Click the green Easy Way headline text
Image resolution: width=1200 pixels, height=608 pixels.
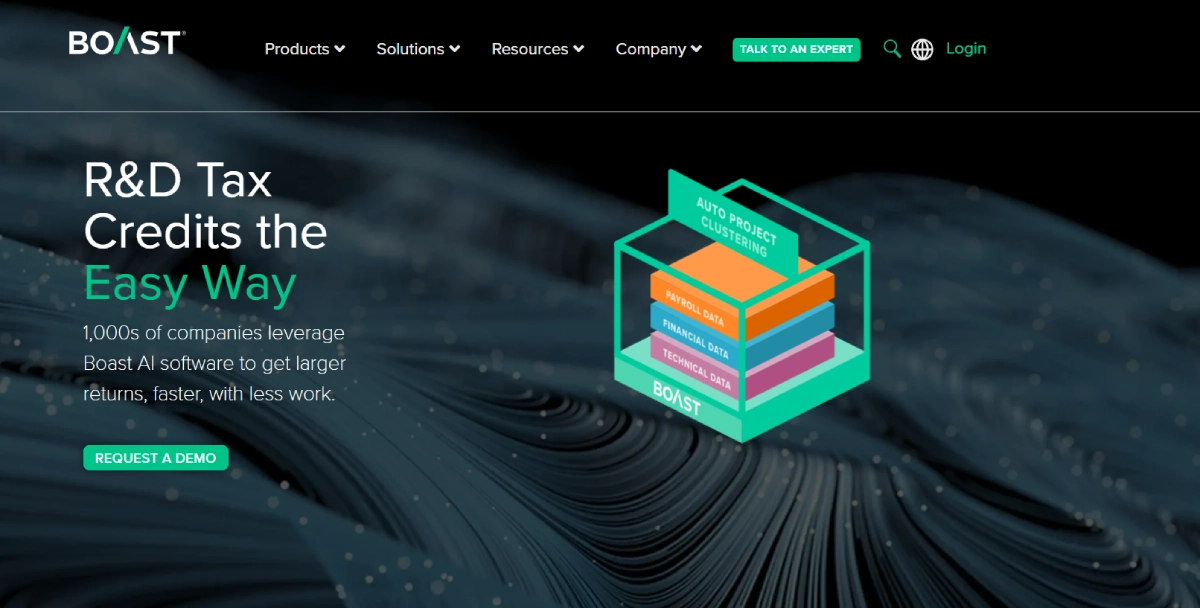[x=190, y=283]
